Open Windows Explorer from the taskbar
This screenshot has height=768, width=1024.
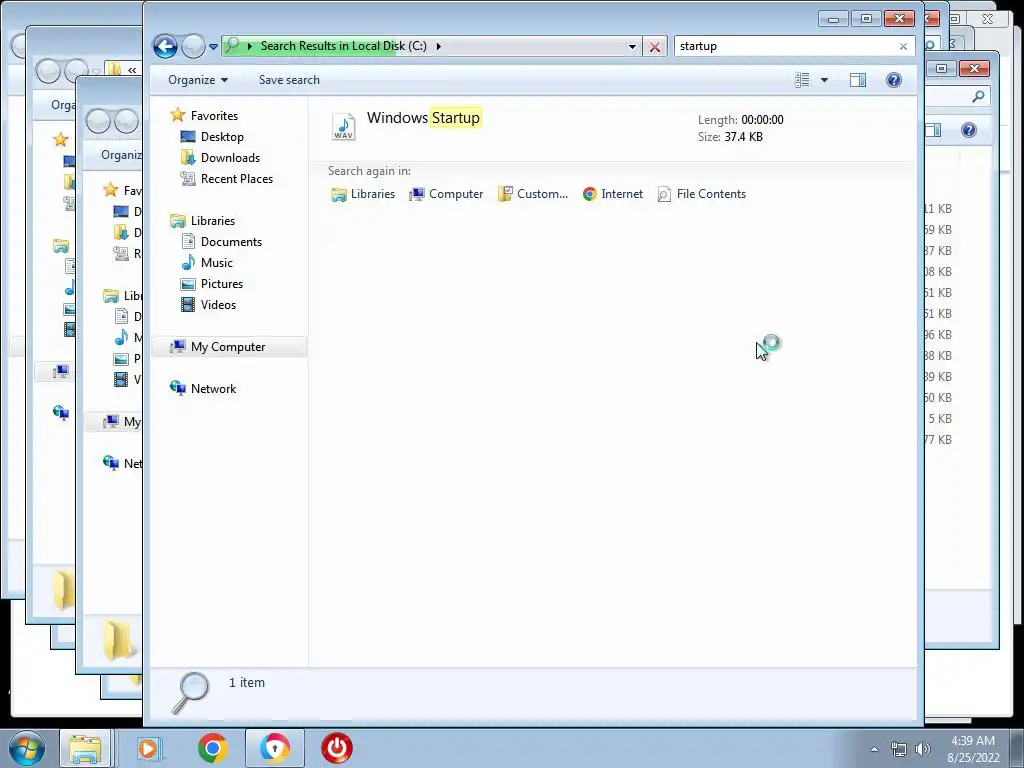[86, 748]
